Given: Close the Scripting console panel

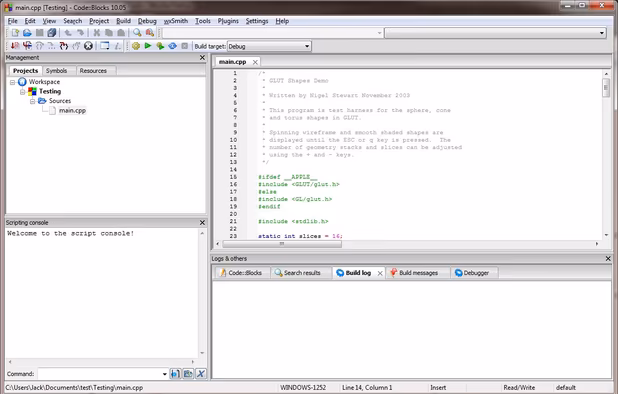Looking at the screenshot, I should click(202, 223).
